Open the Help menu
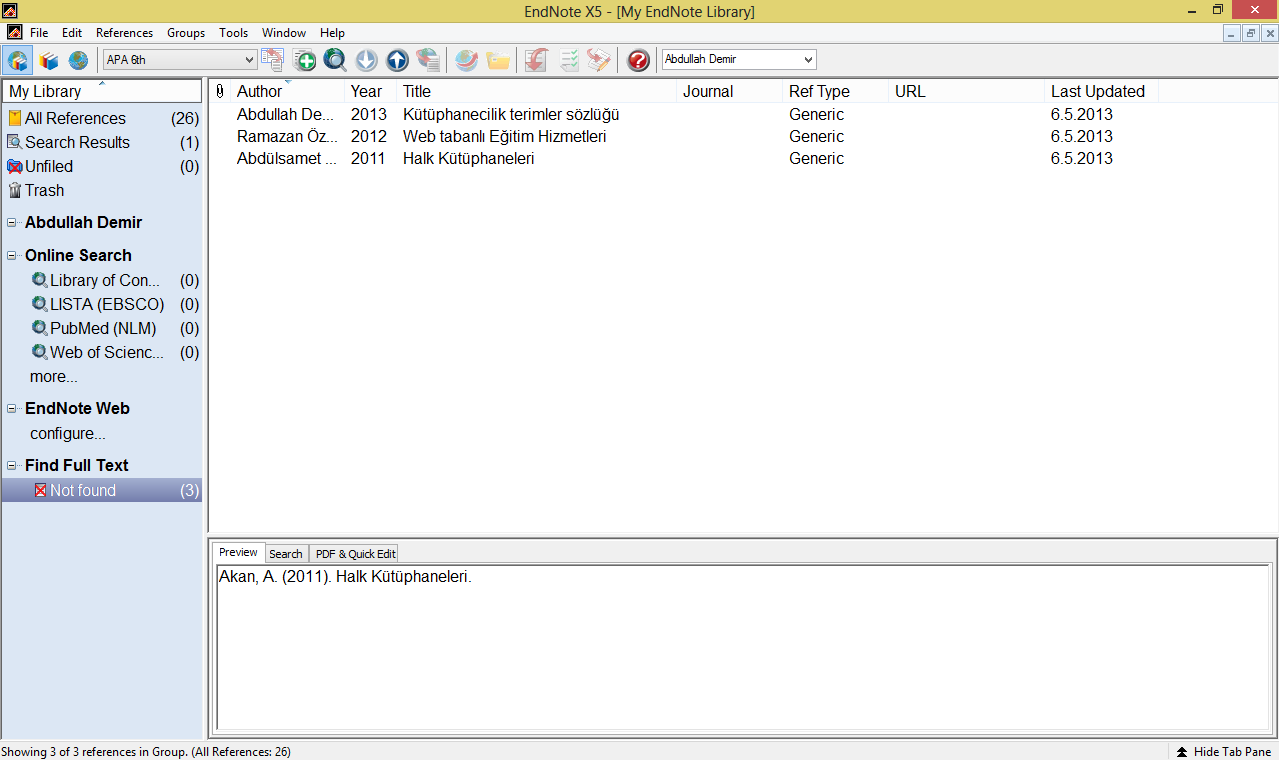Image resolution: width=1279 pixels, height=760 pixels. (x=332, y=33)
